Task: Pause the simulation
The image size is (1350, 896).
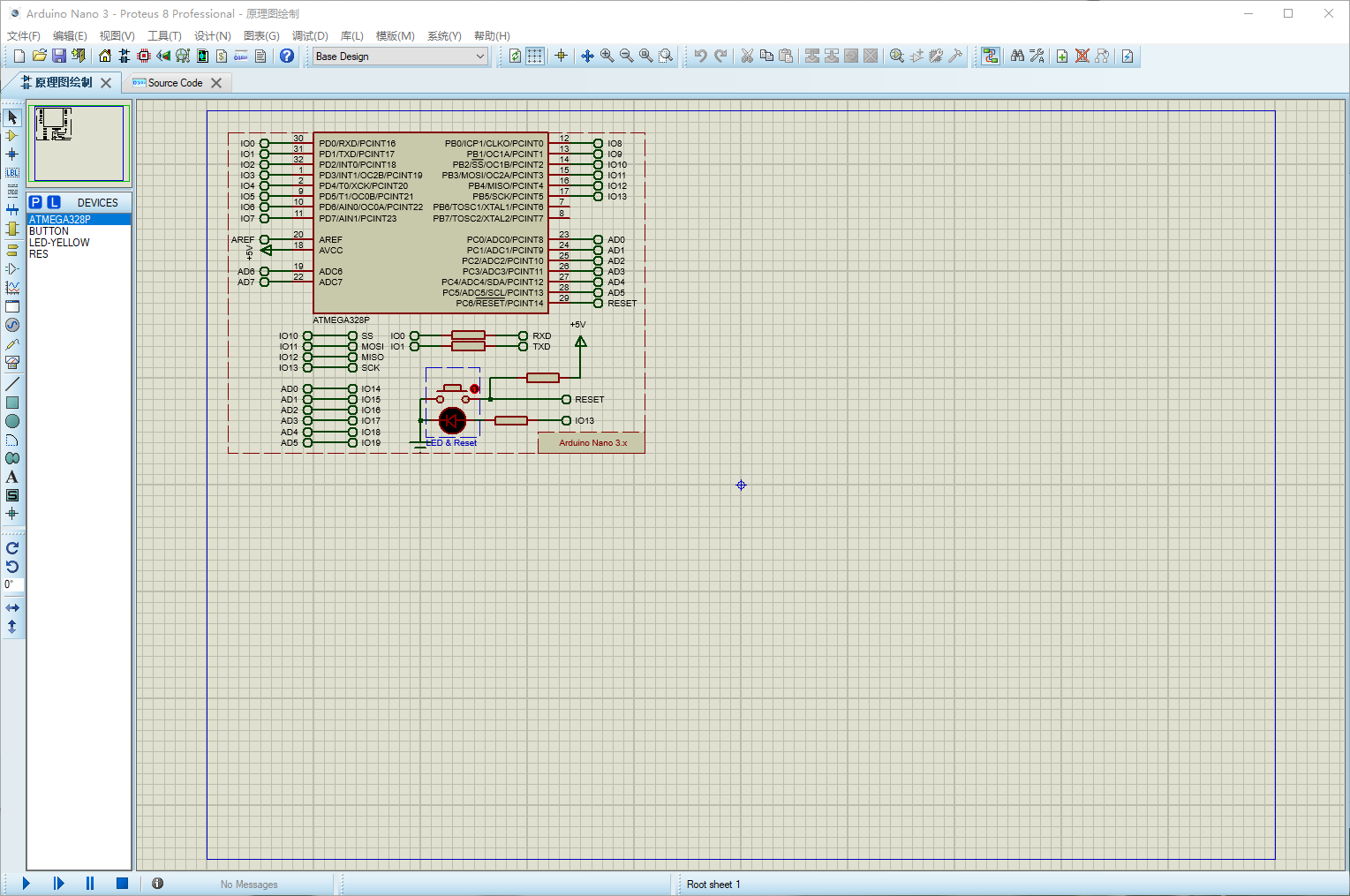Action: [89, 883]
